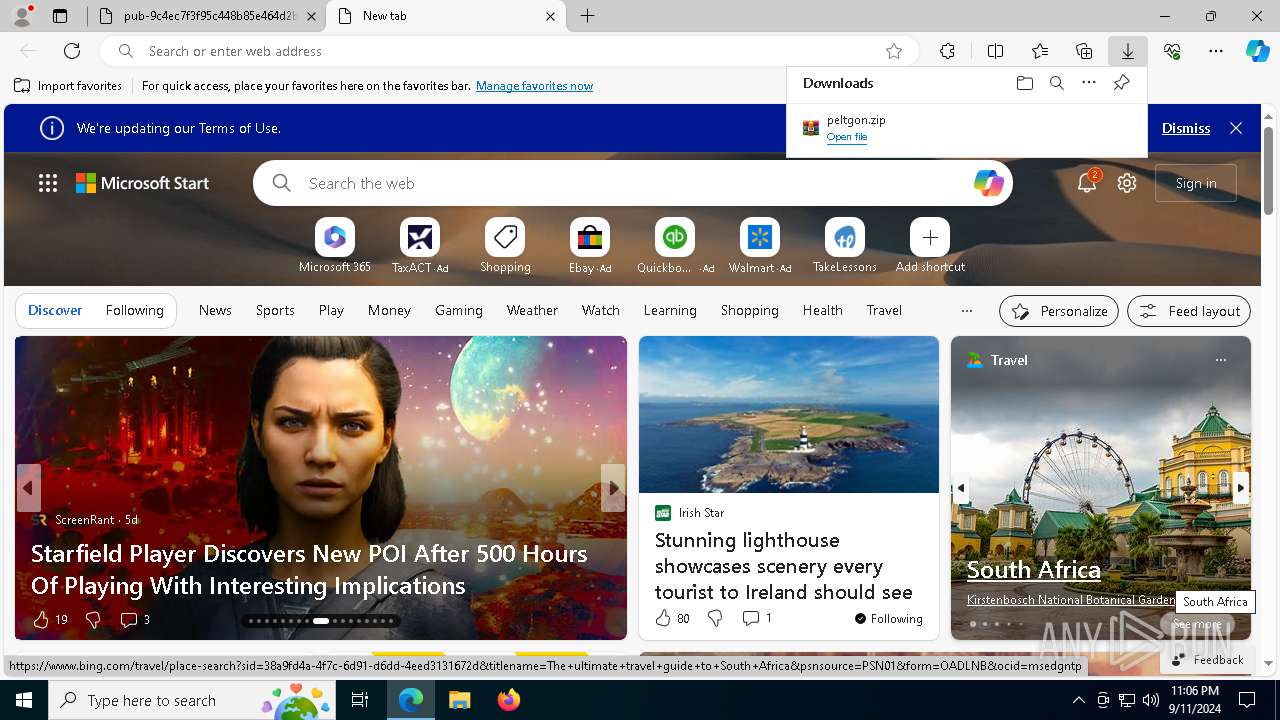The height and width of the screenshot is (720, 1280).
Task: Open the Quickbooks shortcut
Action: point(675,246)
